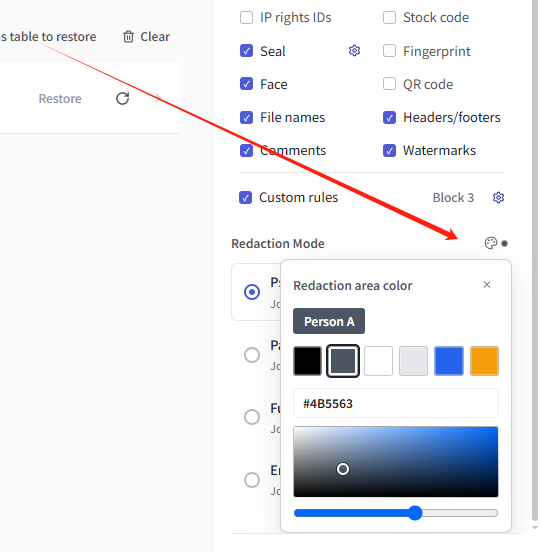This screenshot has height=552, width=540.
Task: Pick the blue color swatch
Action: [449, 361]
